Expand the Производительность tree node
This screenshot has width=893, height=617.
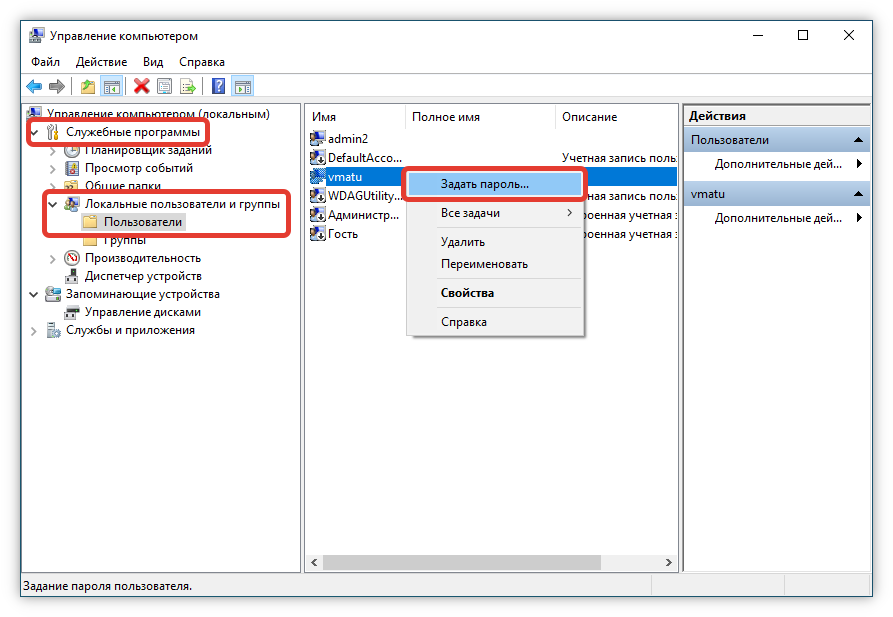click(x=53, y=258)
